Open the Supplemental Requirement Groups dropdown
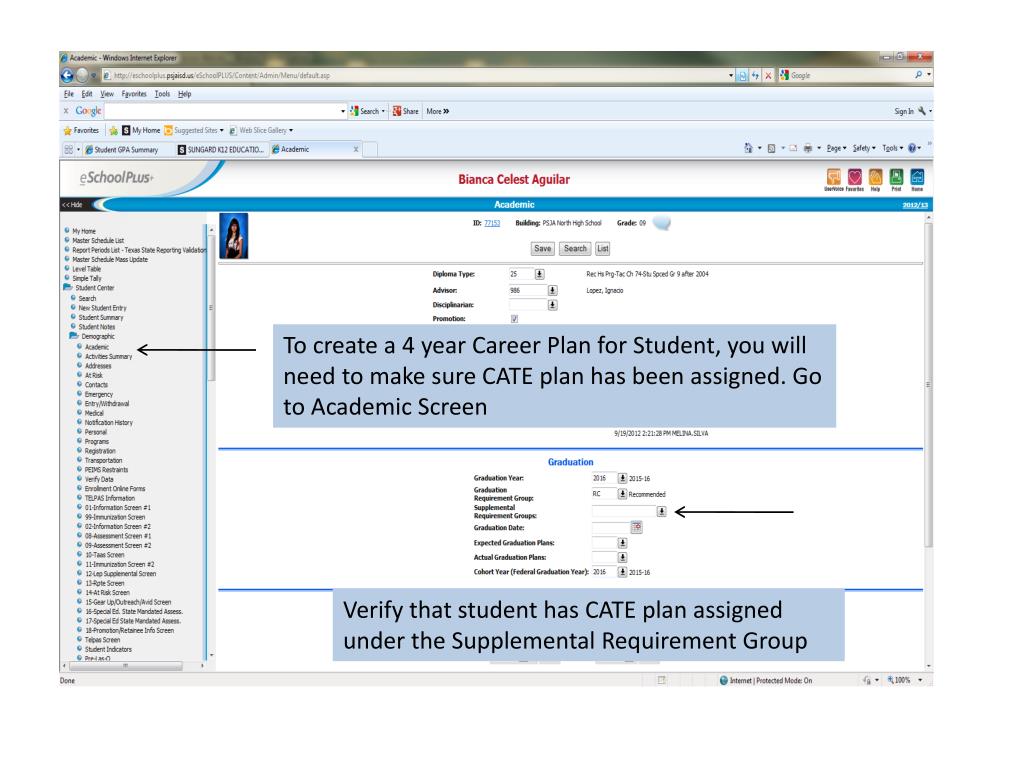 (x=662, y=511)
